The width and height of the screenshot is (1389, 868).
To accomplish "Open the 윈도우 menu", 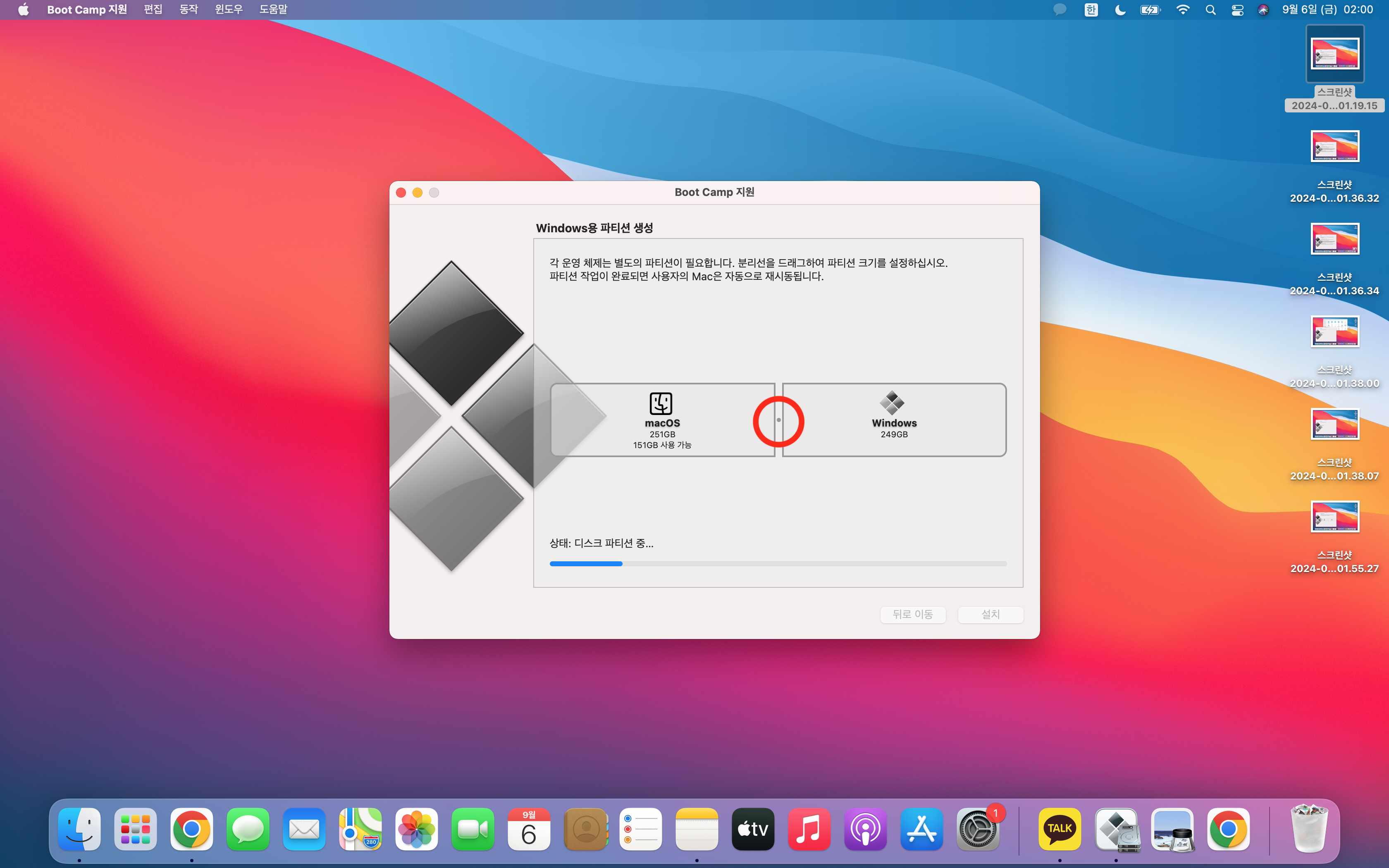I will [229, 10].
